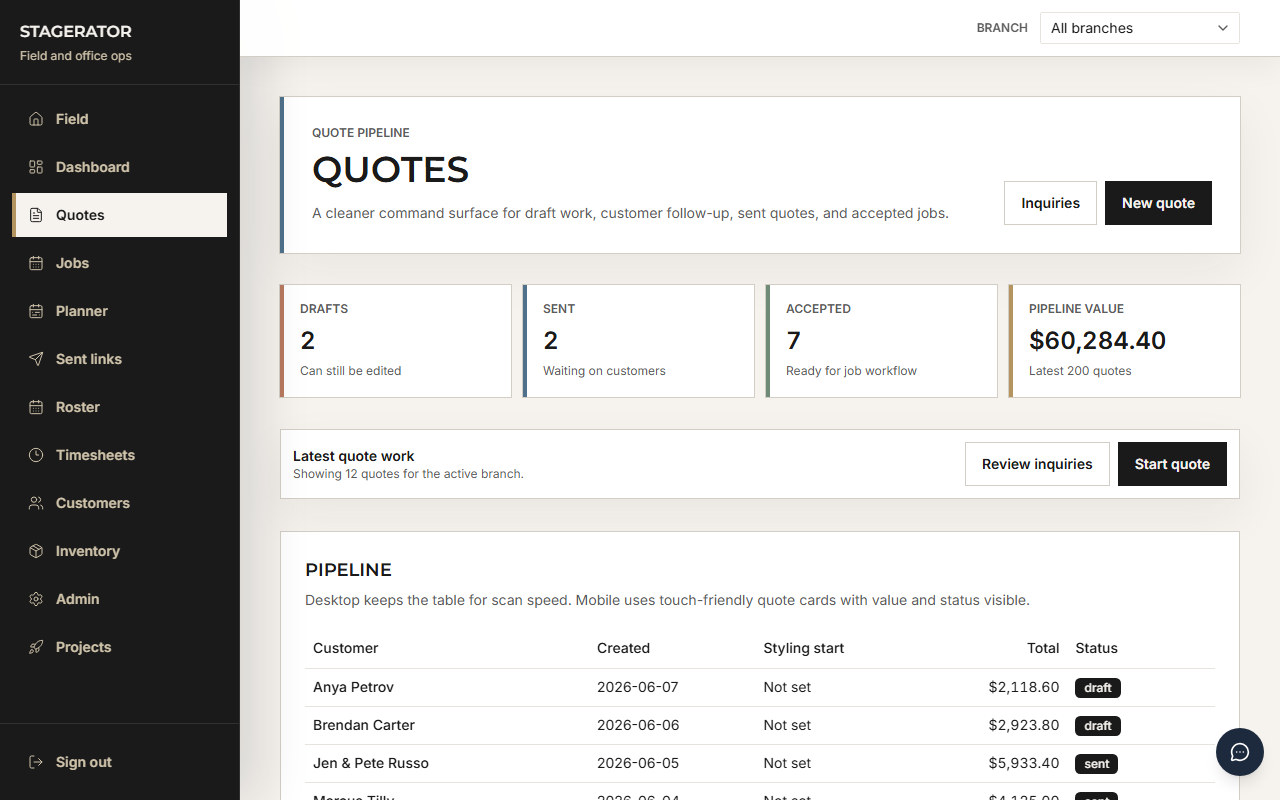Open the Anya Petrov quote row
This screenshot has width=1280, height=800.
pyautogui.click(x=760, y=687)
